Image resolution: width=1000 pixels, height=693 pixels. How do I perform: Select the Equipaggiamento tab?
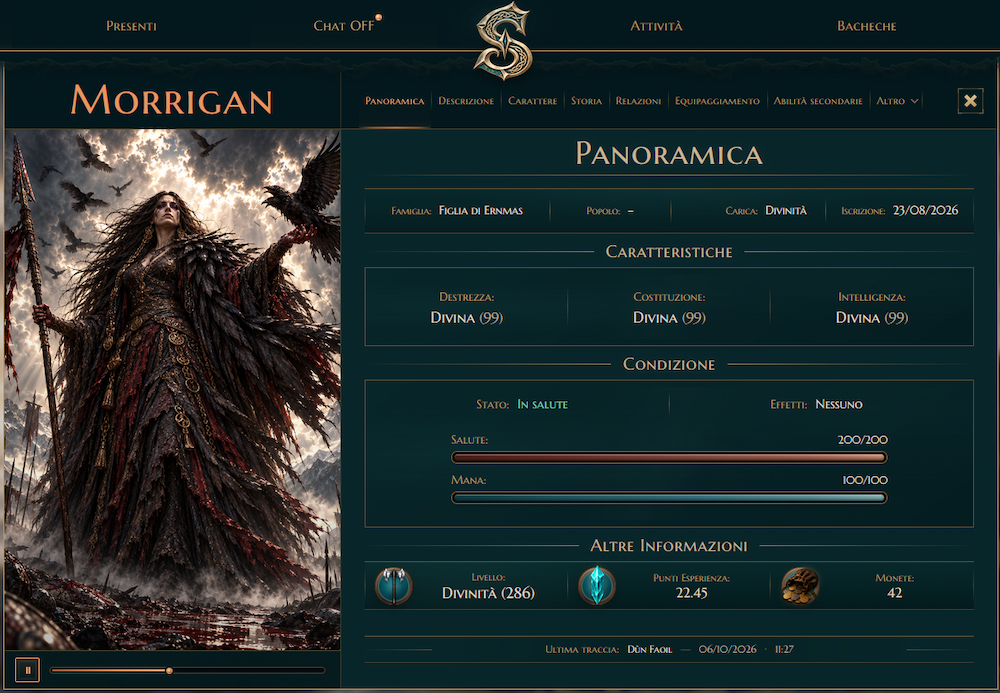pos(717,101)
